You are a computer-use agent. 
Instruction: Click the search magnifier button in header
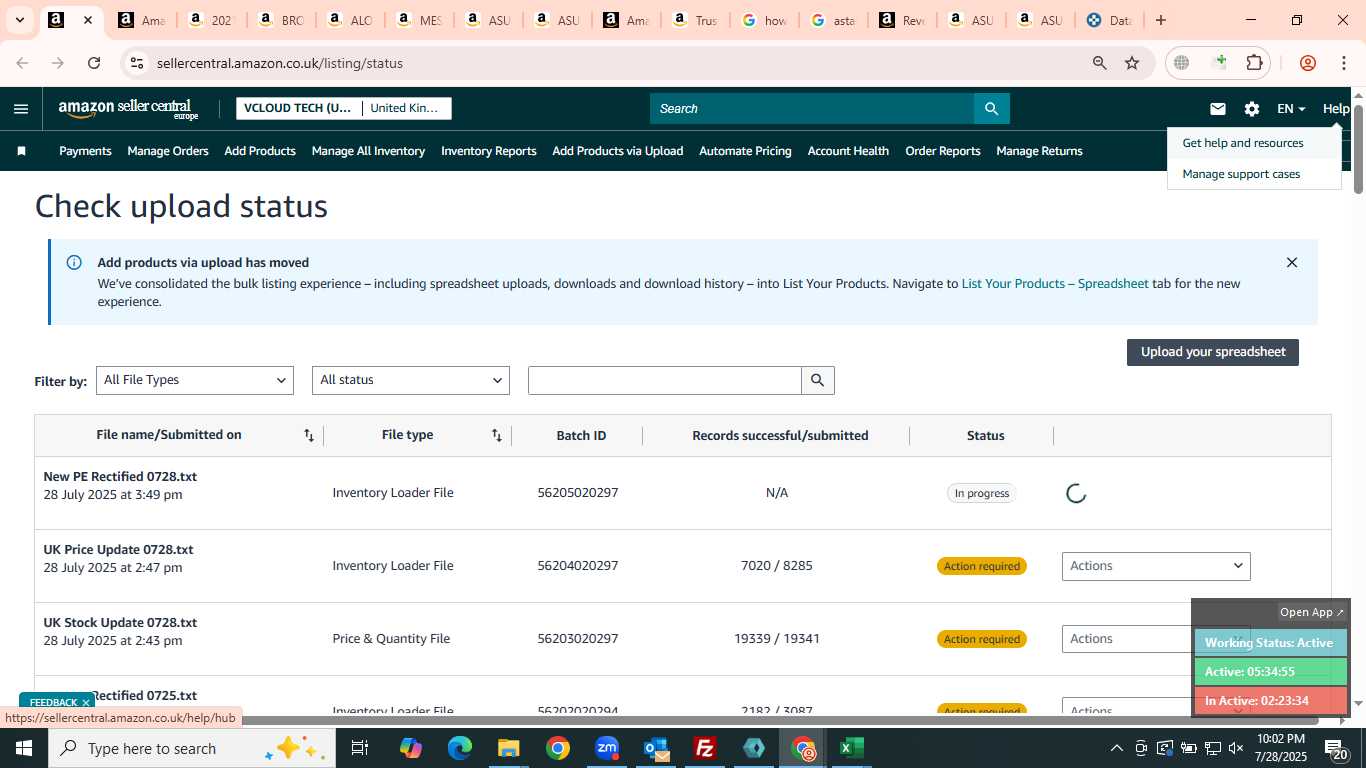click(x=991, y=108)
